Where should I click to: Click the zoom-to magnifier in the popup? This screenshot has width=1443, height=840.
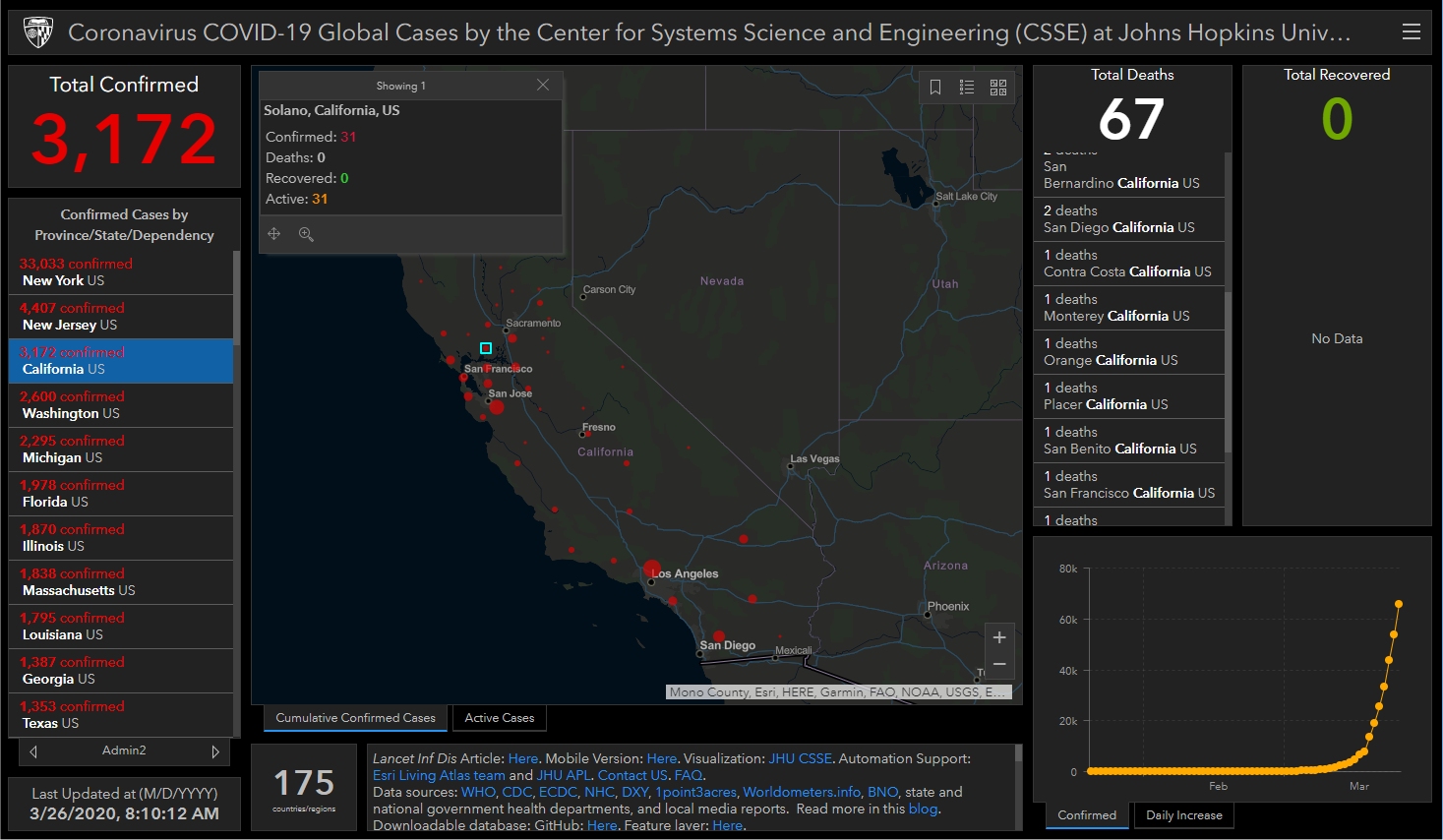[x=306, y=234]
